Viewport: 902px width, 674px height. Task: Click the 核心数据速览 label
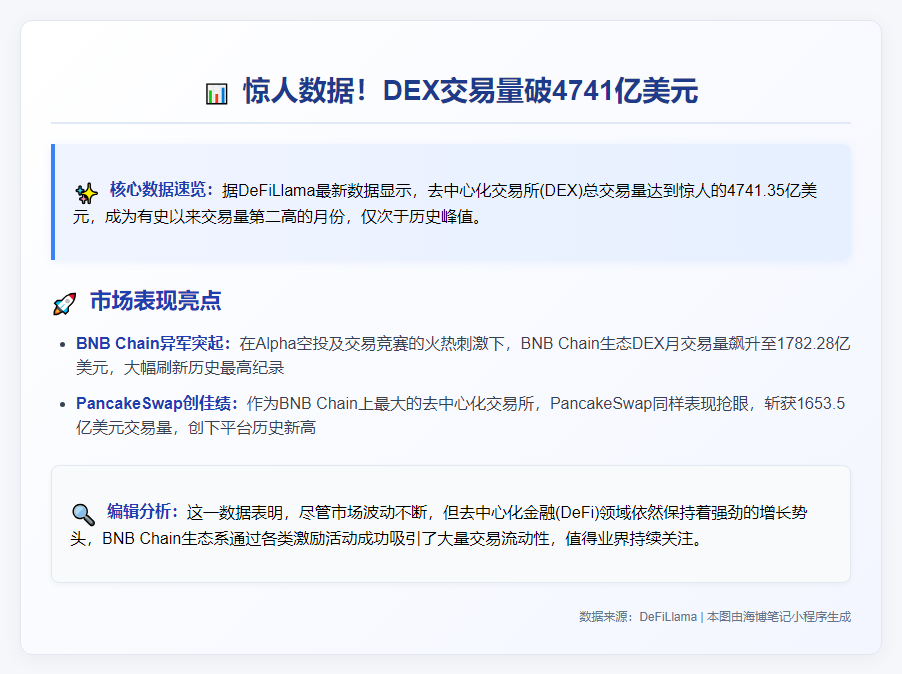162,190
